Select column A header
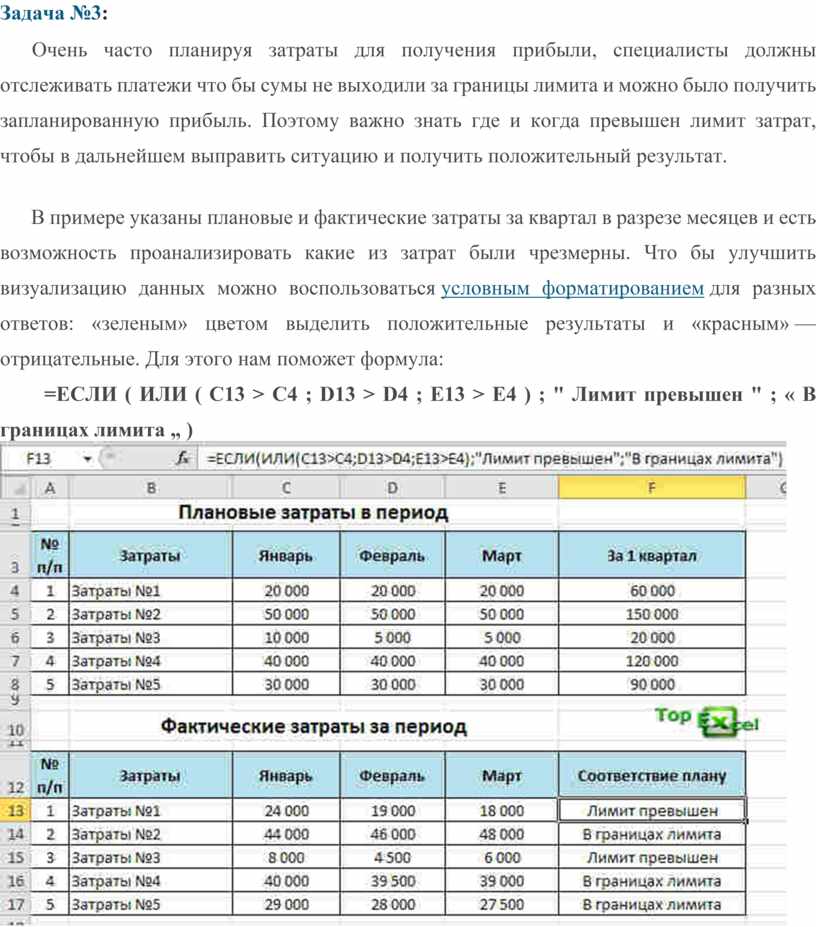The image size is (816, 927). (x=50, y=488)
